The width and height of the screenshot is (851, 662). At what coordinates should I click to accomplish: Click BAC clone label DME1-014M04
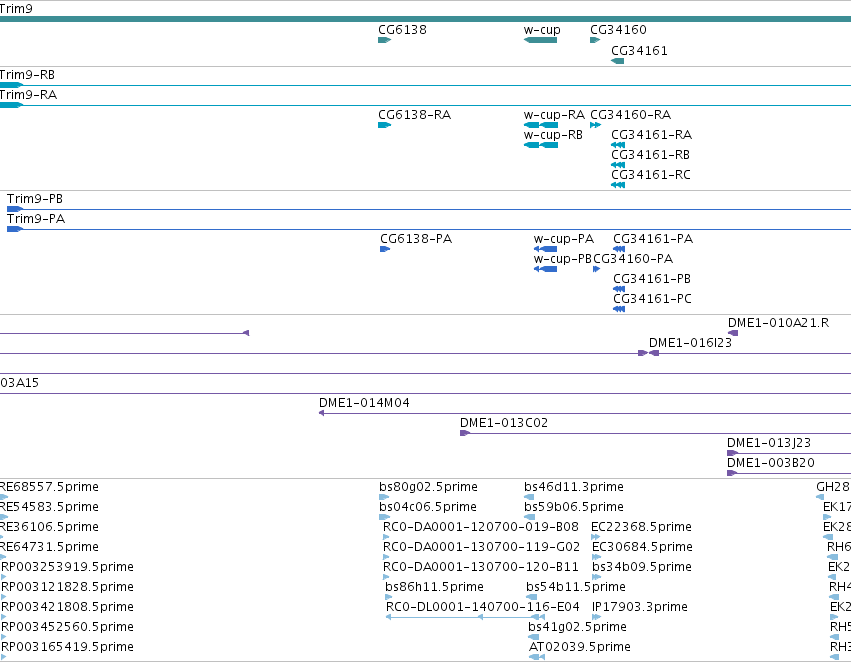click(x=364, y=404)
